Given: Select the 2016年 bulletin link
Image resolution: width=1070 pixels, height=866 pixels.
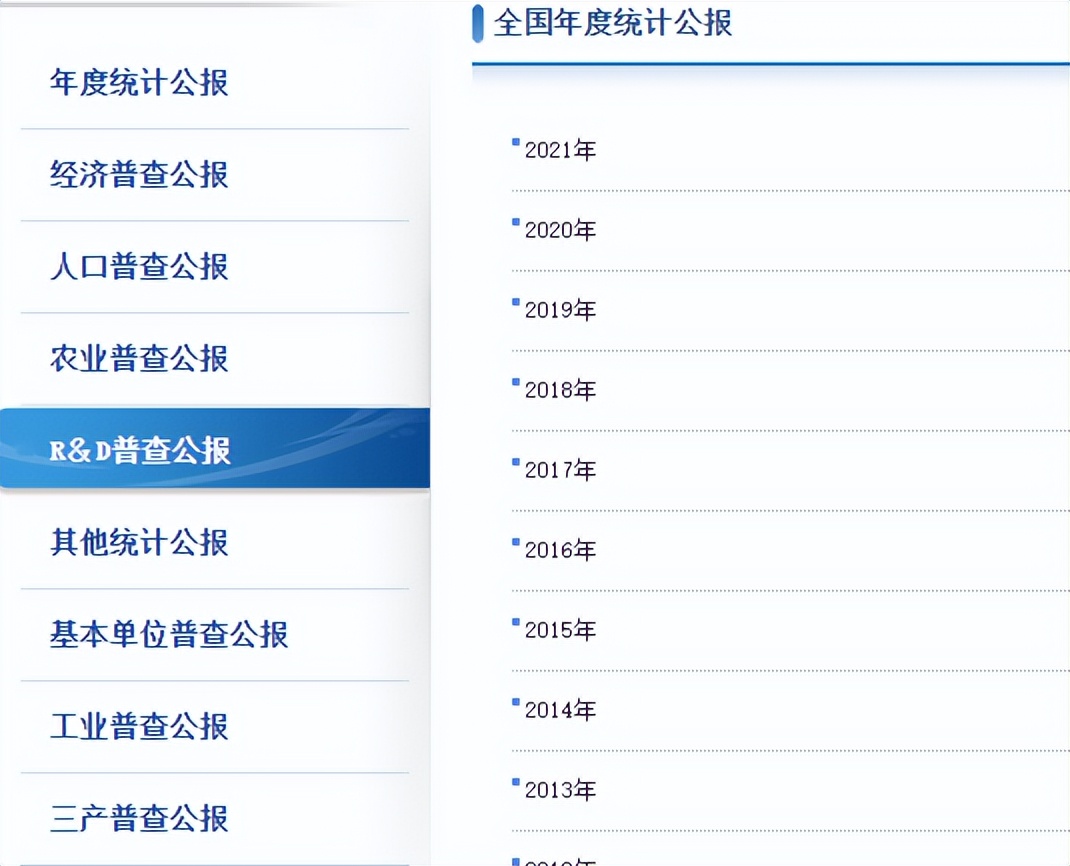Looking at the screenshot, I should 560,550.
